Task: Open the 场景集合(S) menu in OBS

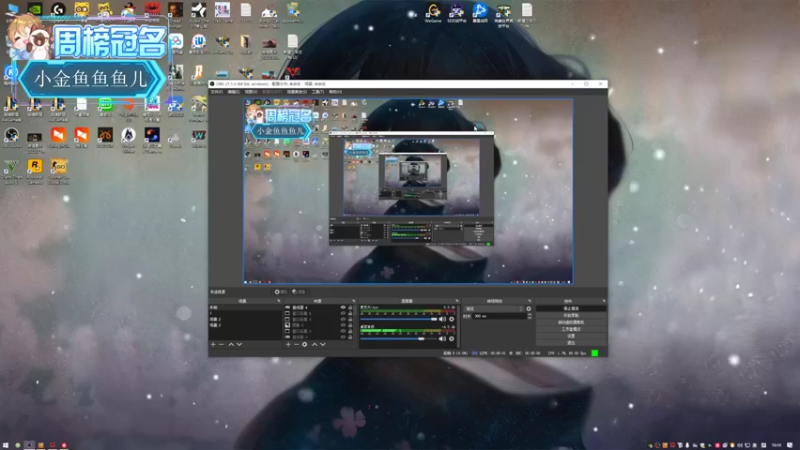Action: click(x=297, y=92)
